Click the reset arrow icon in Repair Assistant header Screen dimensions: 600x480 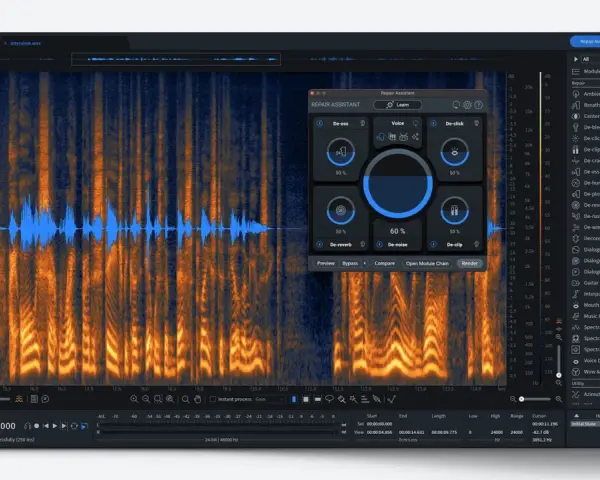[456, 105]
